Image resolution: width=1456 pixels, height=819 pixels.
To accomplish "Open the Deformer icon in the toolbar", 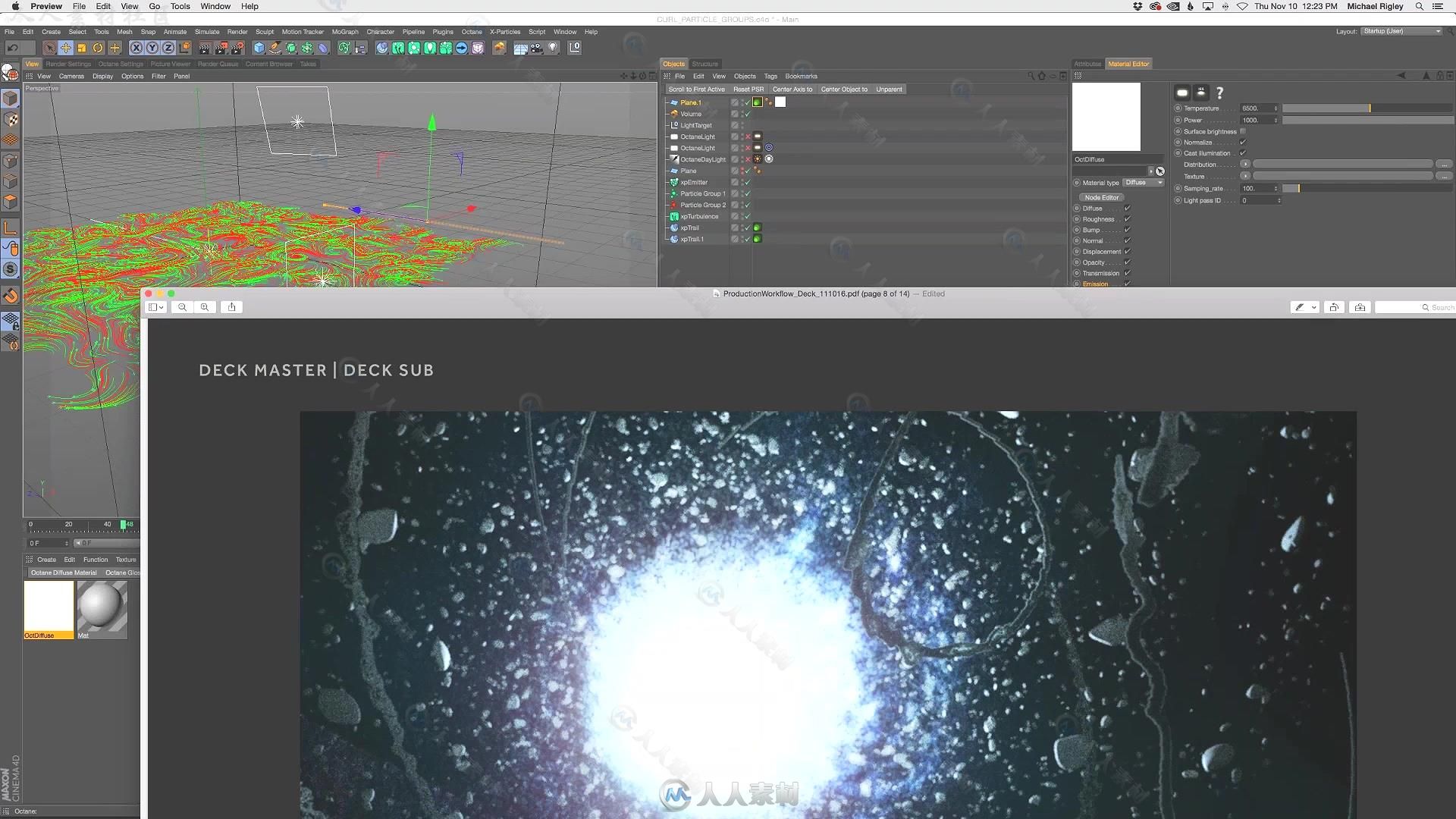I will tap(324, 48).
